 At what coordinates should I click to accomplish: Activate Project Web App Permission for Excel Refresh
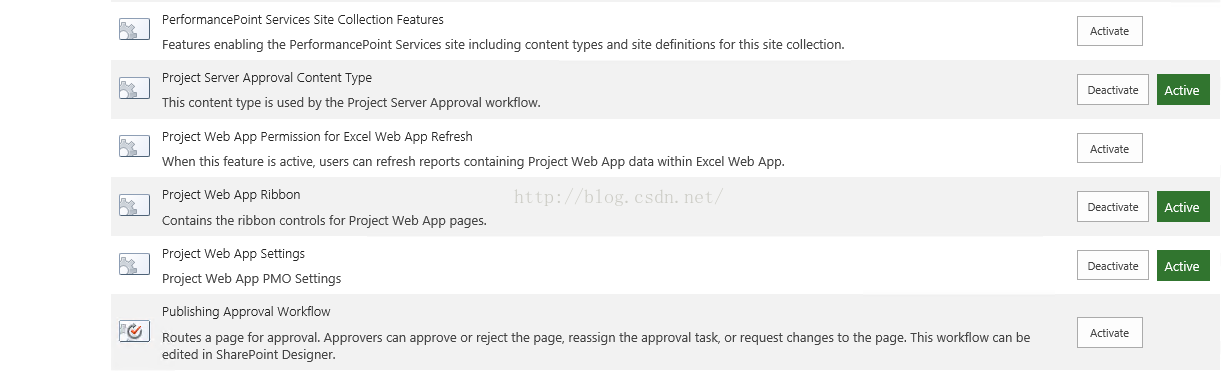click(1109, 148)
